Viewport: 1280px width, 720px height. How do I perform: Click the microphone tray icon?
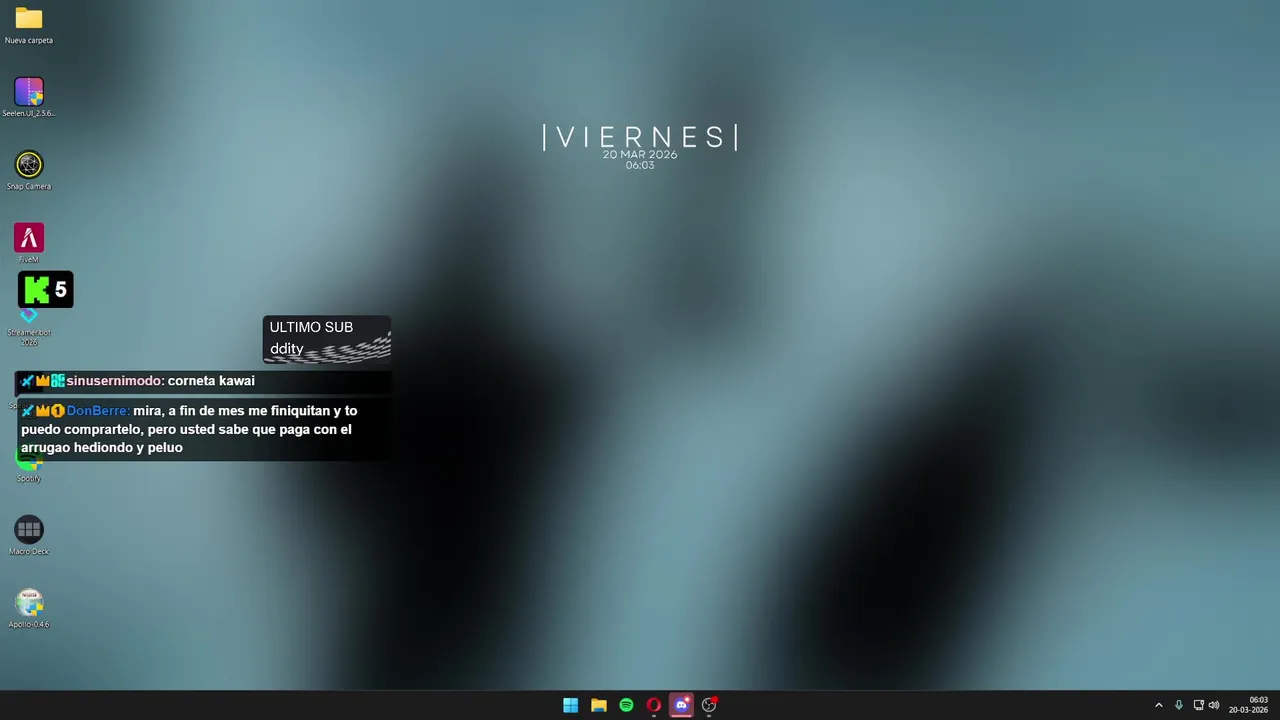(x=1179, y=705)
